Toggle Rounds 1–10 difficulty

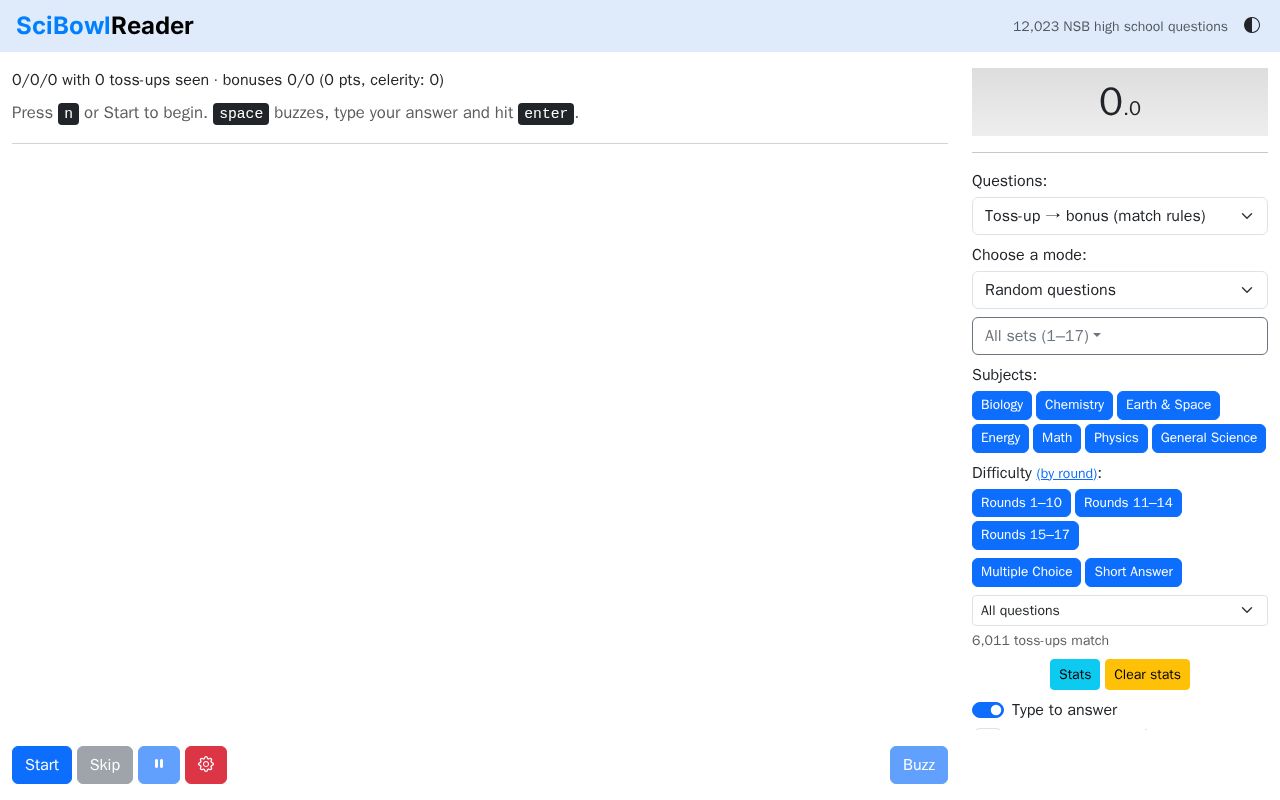coord(1021,503)
